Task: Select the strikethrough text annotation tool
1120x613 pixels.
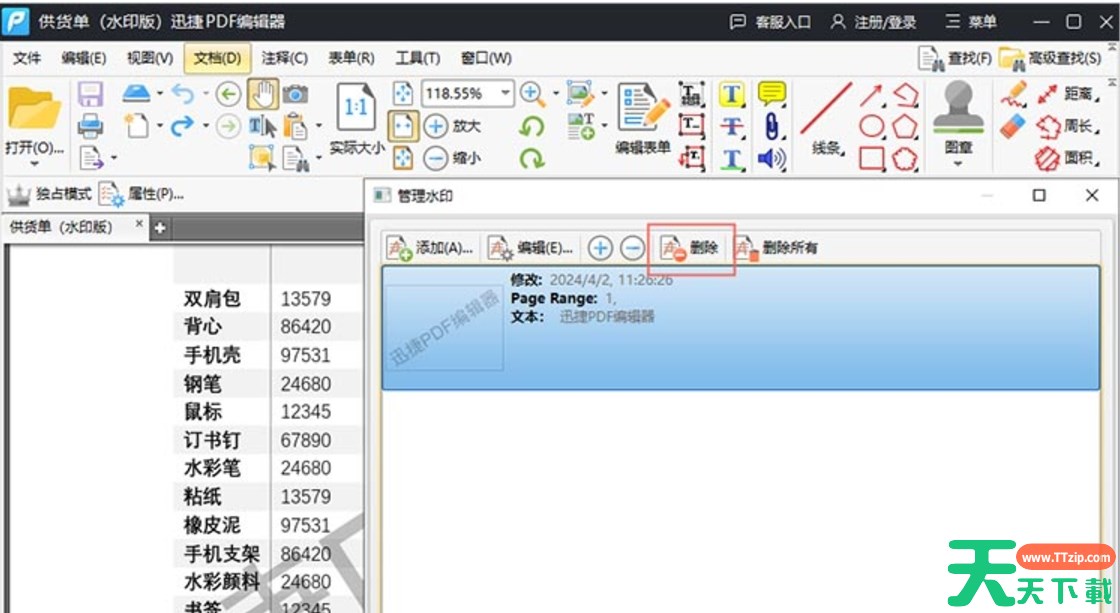Action: pos(730,127)
